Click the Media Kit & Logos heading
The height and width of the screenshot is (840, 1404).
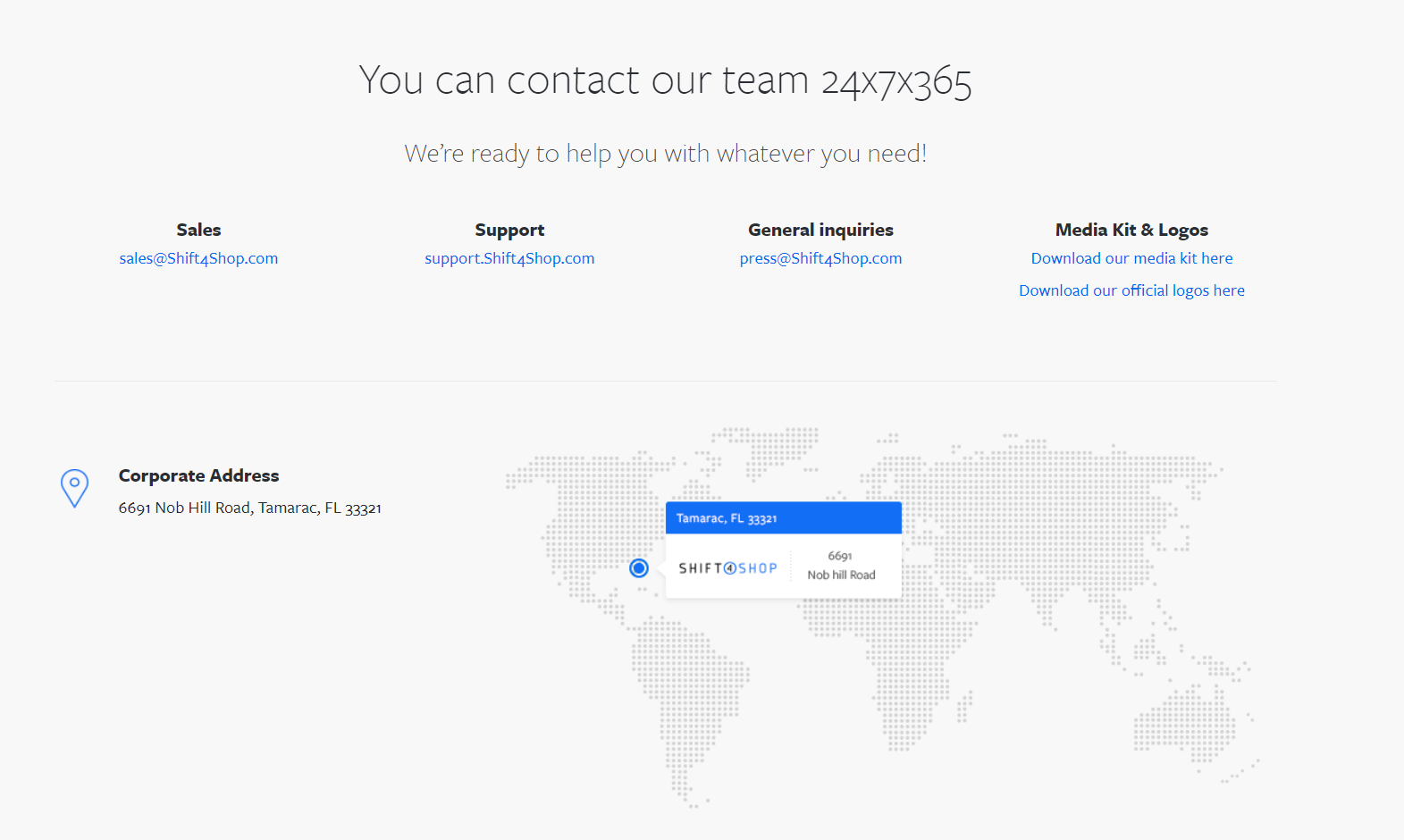1131,231
